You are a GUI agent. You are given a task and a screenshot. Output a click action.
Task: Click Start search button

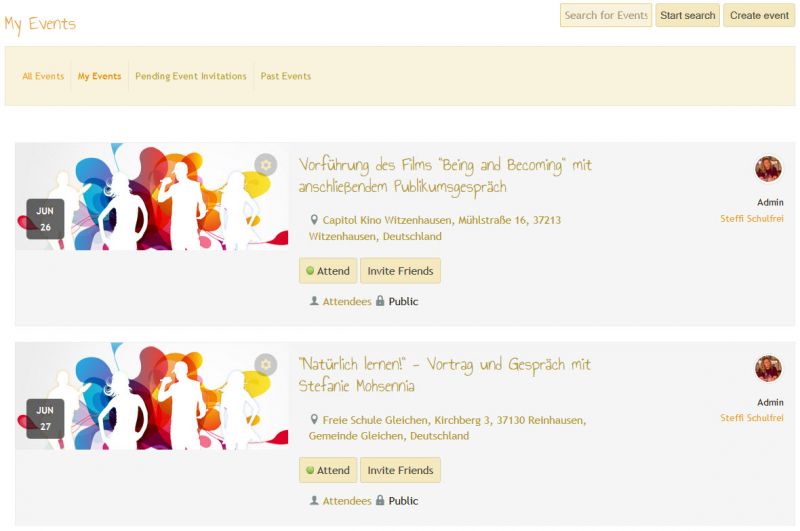click(x=688, y=15)
